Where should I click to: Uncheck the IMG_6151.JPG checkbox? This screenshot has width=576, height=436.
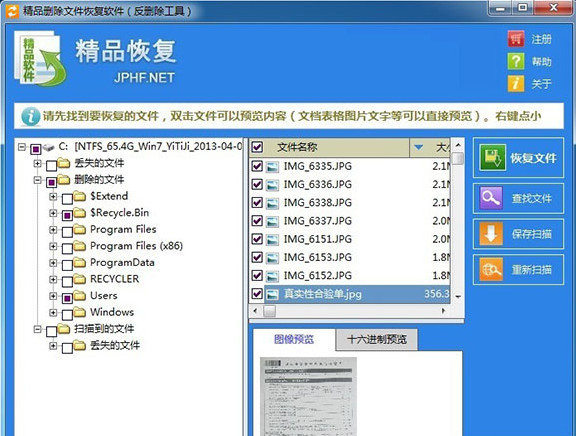coord(257,239)
